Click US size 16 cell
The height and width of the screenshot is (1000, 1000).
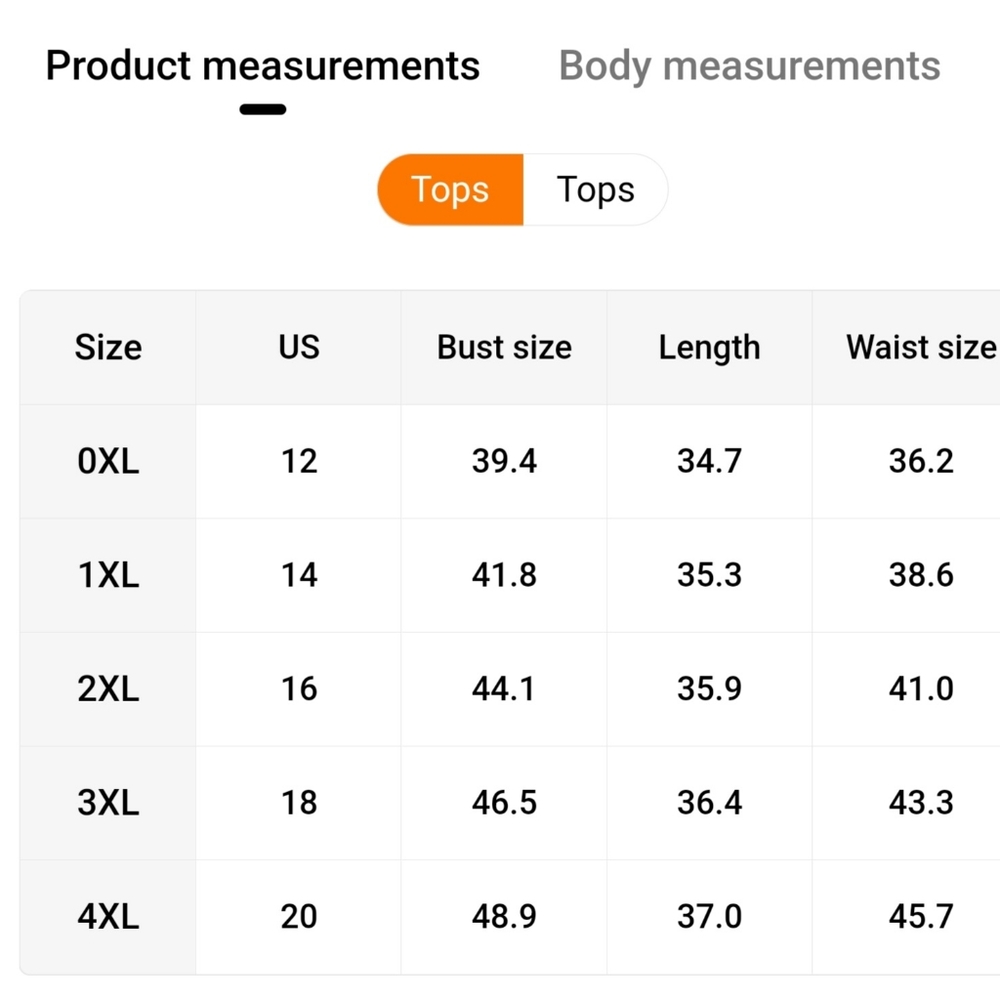pos(298,689)
